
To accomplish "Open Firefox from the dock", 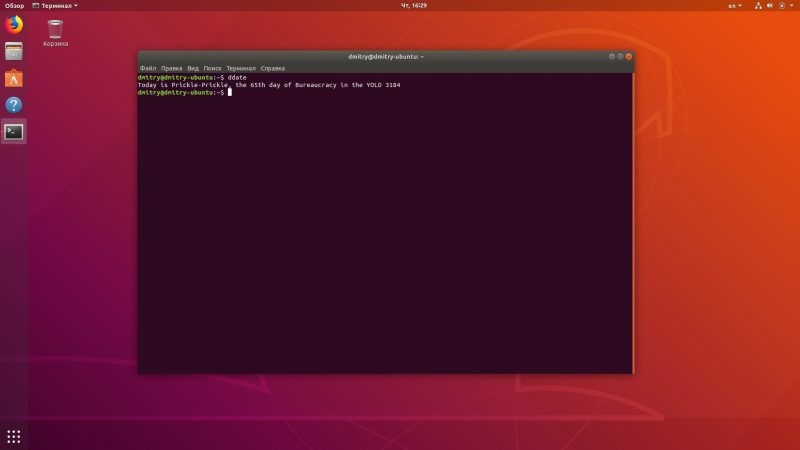I will (14, 24).
